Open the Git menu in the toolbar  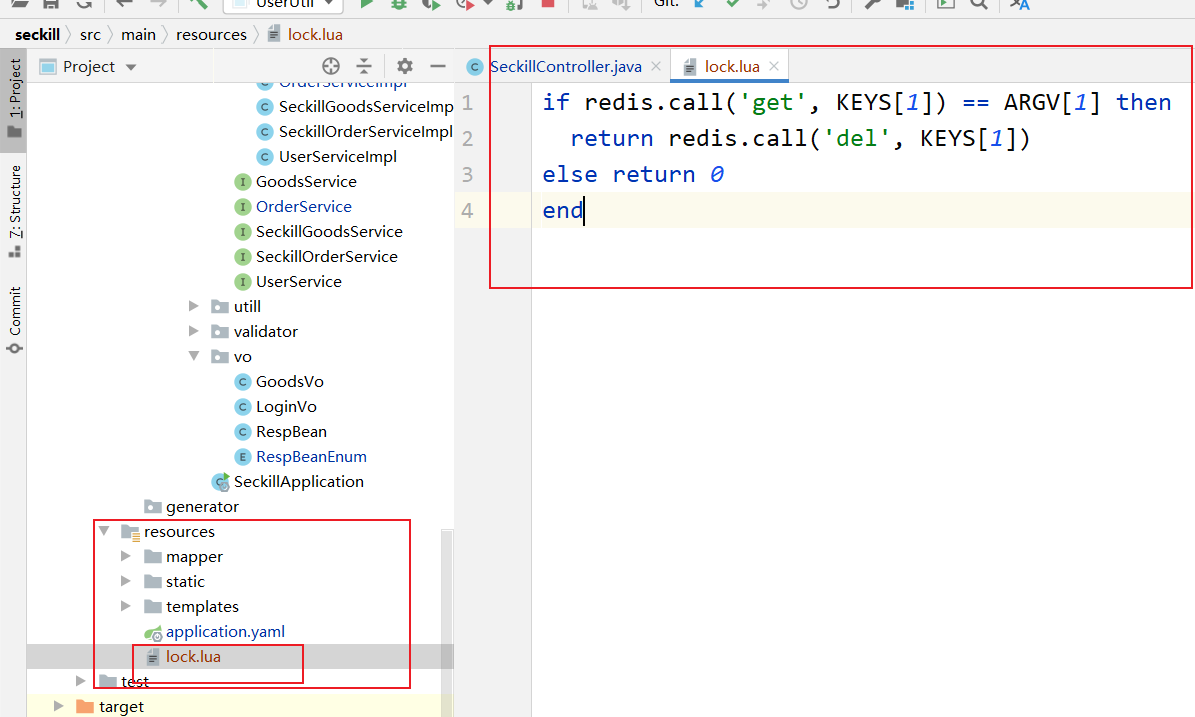[665, 7]
